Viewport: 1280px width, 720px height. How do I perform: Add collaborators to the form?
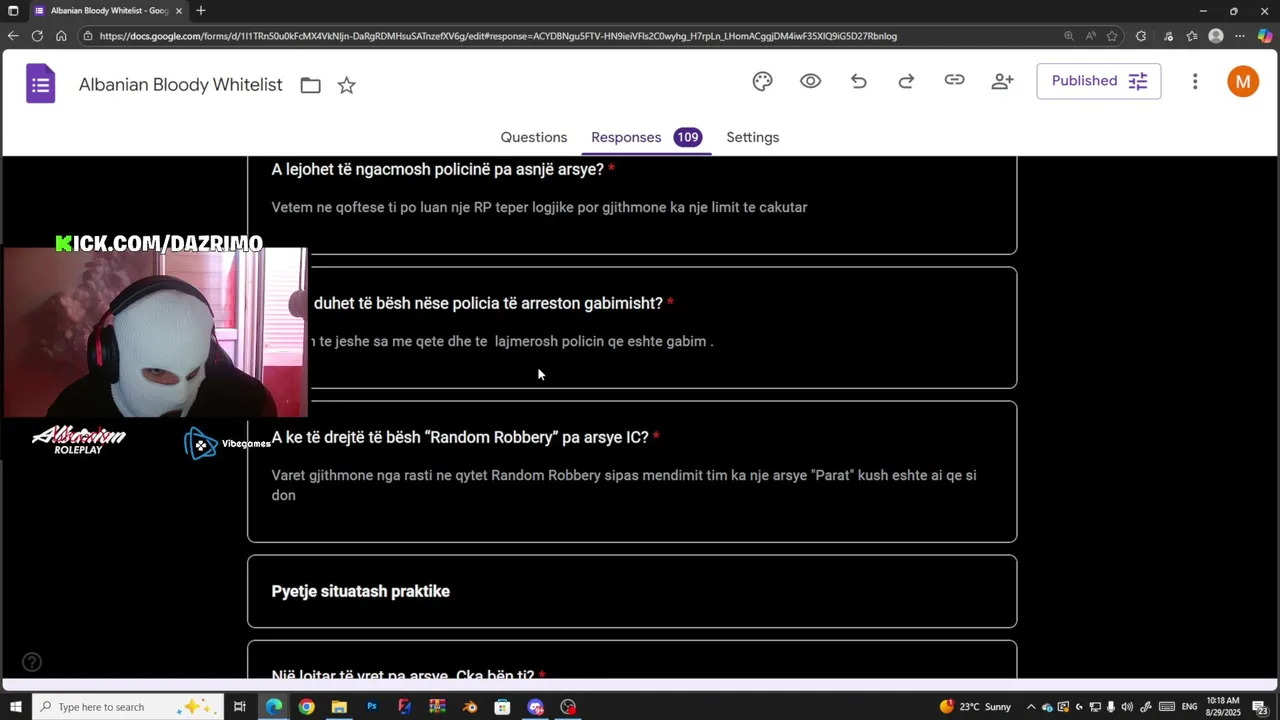[x=1002, y=81]
